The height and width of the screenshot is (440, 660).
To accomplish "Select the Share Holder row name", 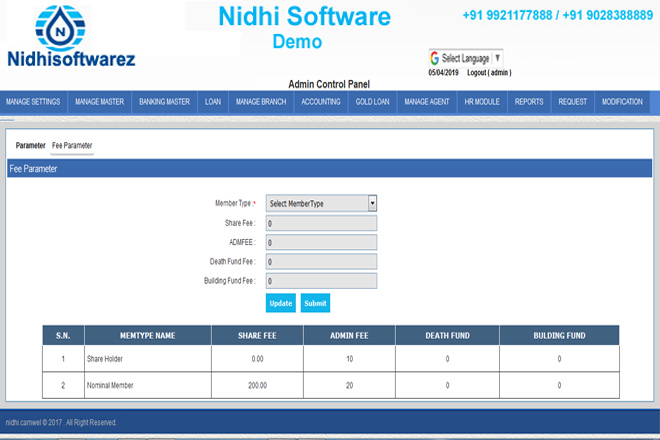I will click(x=105, y=359).
